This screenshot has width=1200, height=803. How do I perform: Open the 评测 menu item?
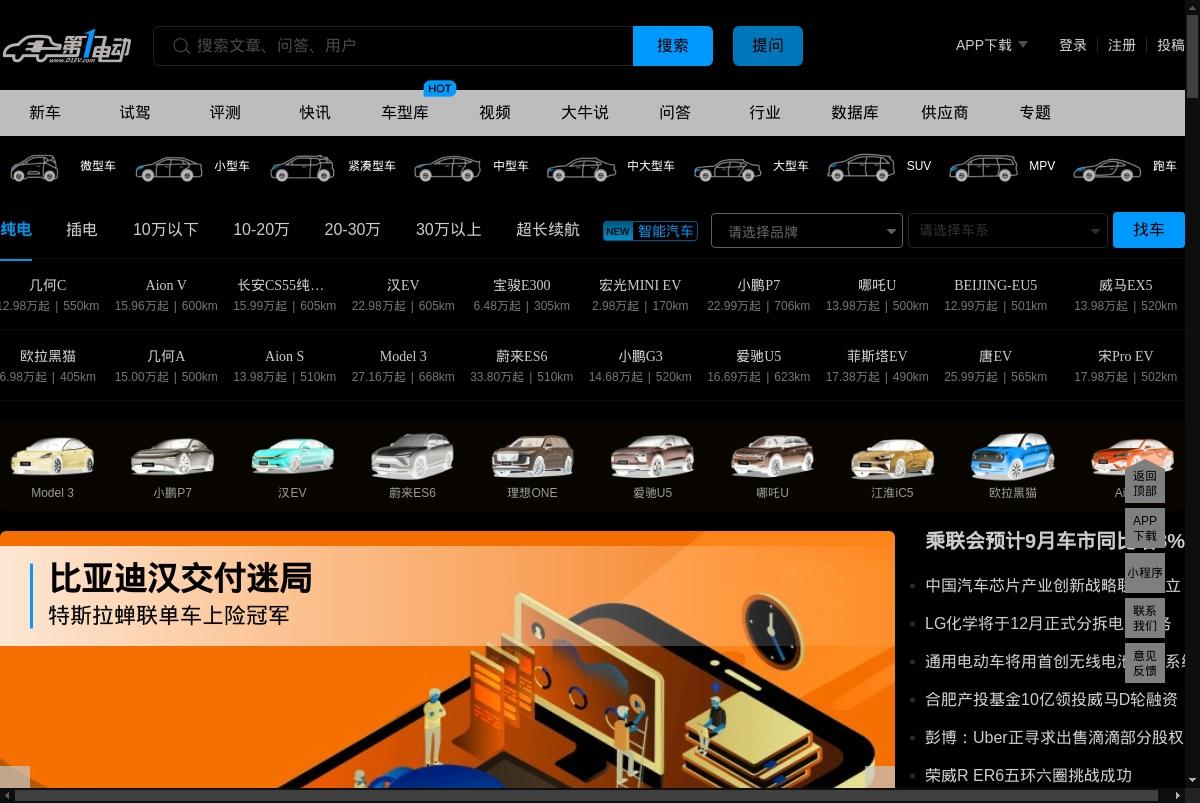(225, 113)
